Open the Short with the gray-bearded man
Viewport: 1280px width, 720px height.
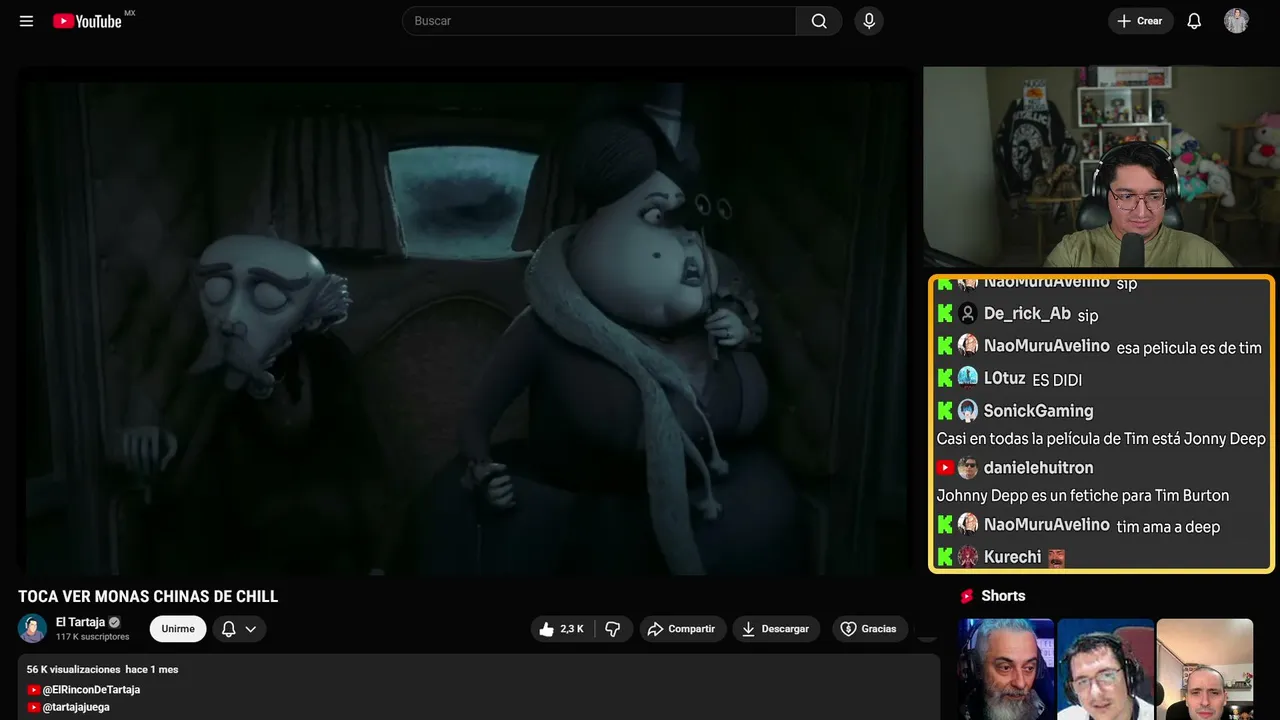[1006, 669]
